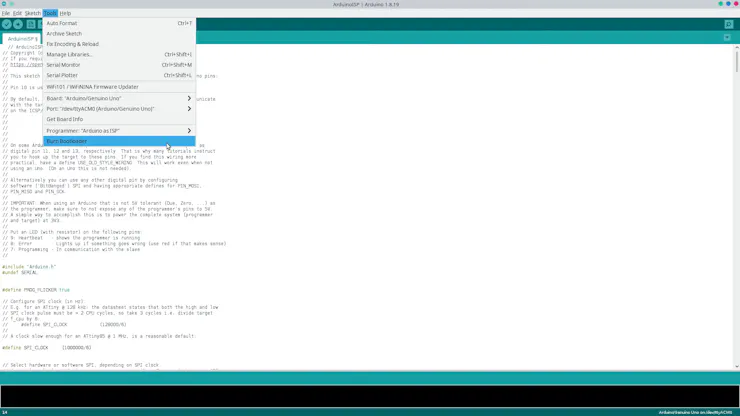Close the open Tools menu
The width and height of the screenshot is (740, 416).
point(50,13)
